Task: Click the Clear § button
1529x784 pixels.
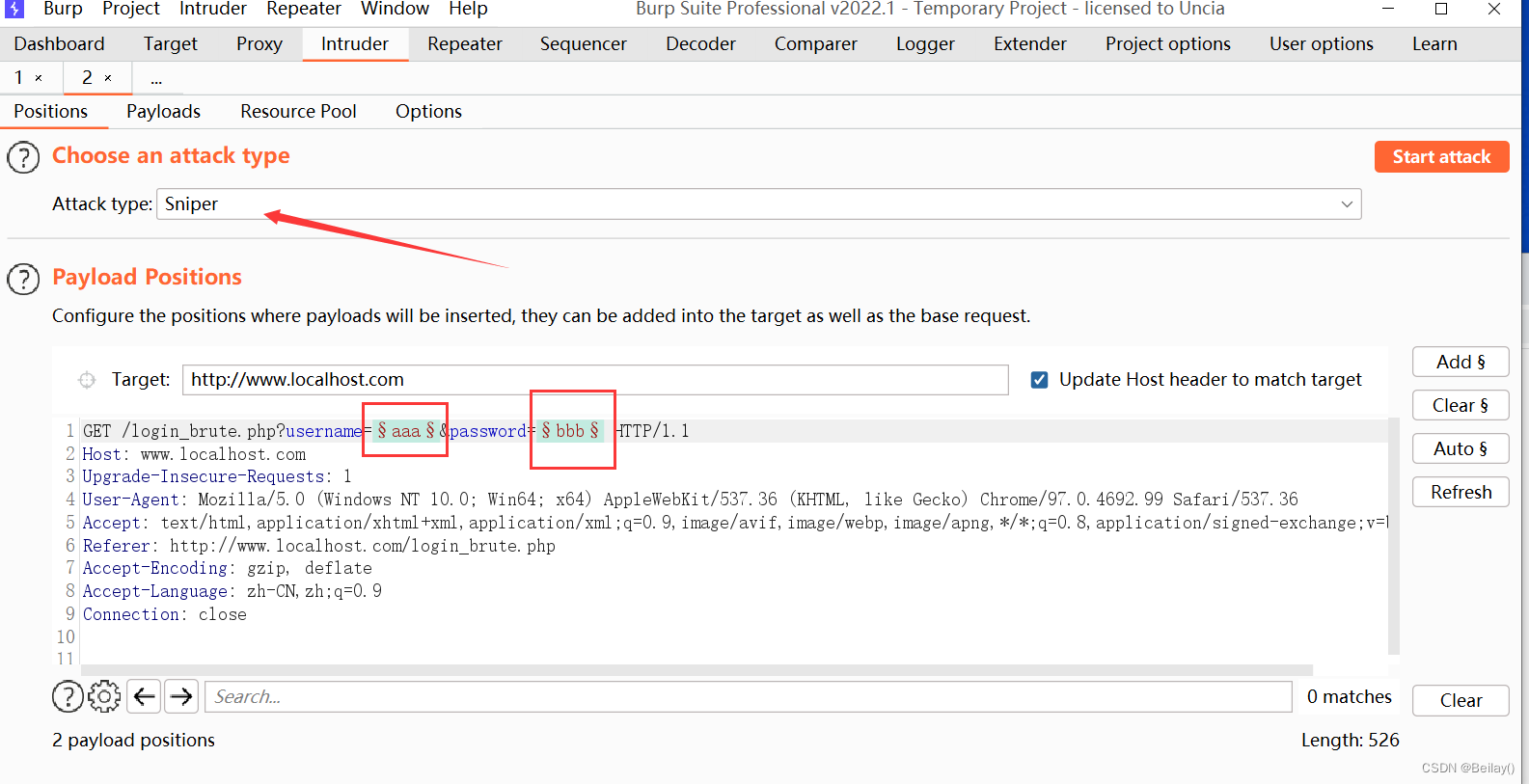Action: 1461,406
